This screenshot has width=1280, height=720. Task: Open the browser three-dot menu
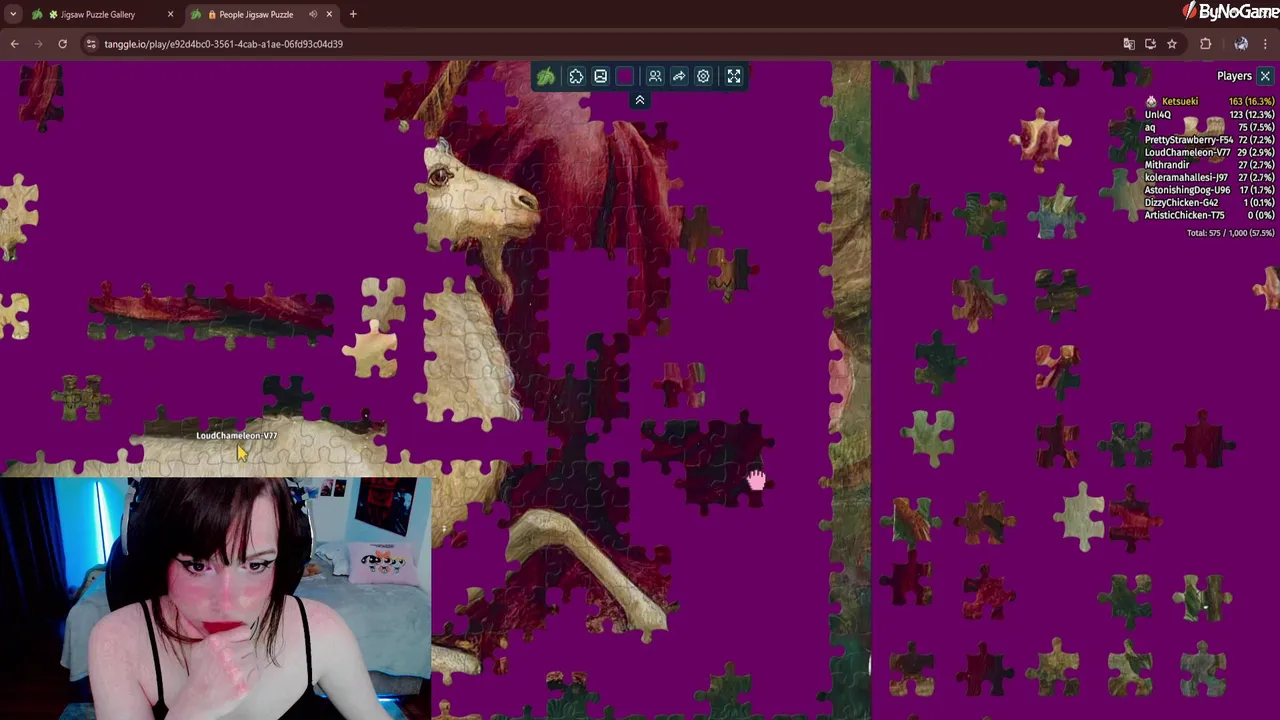pos(1265,44)
